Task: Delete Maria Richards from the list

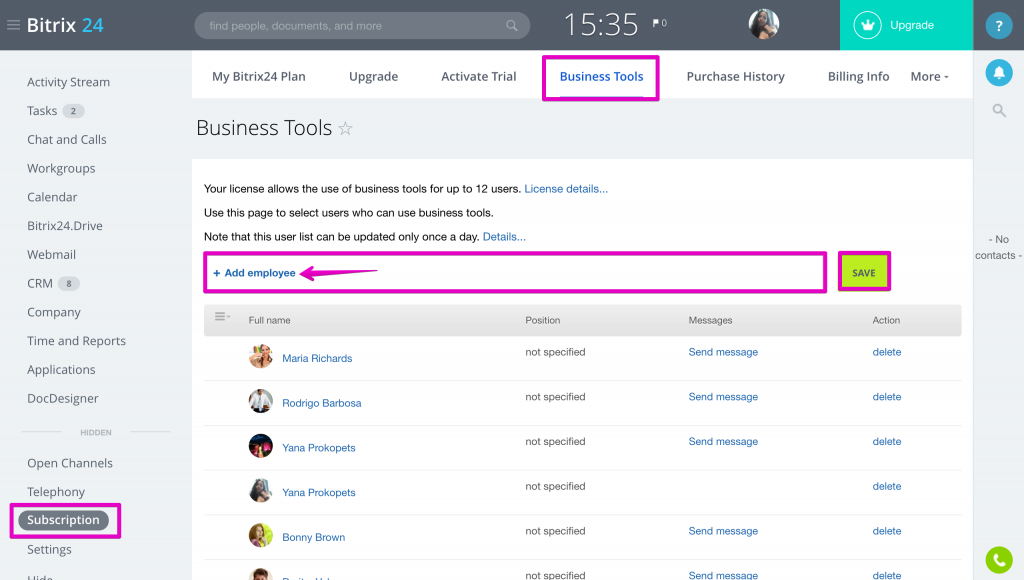Action: pyautogui.click(x=886, y=352)
